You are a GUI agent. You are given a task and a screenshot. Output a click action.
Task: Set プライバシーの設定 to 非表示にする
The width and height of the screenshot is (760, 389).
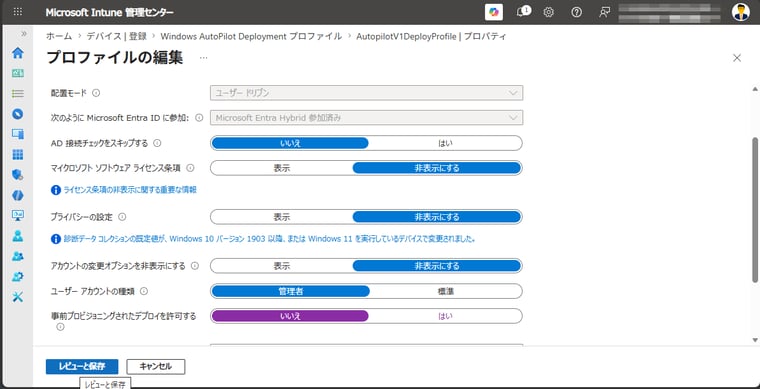pos(437,217)
